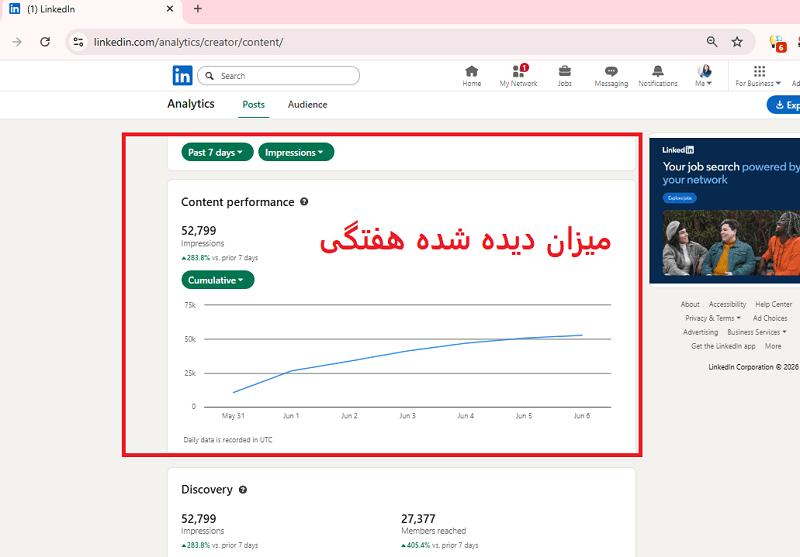The height and width of the screenshot is (557, 800).
Task: Open Get the LinkedIn app link
Action: (723, 346)
